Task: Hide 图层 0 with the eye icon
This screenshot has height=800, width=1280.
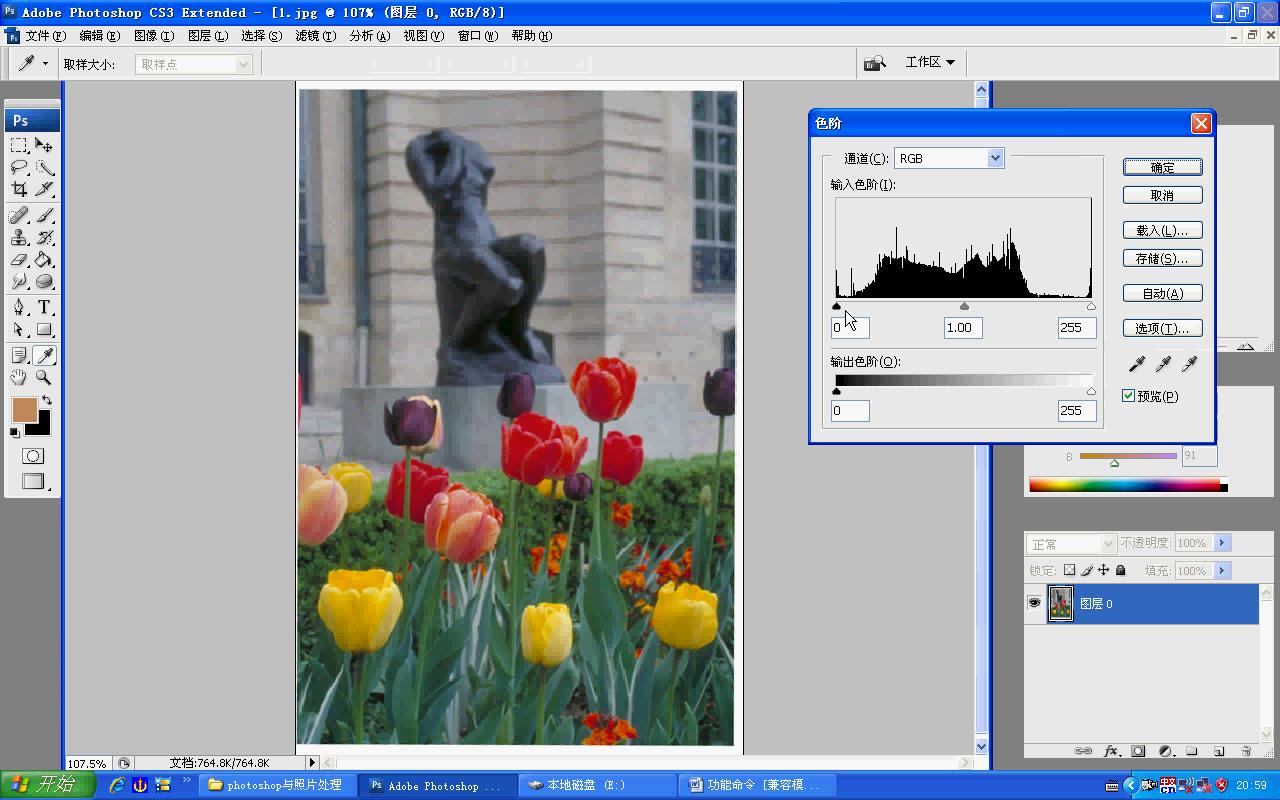Action: (x=1035, y=603)
